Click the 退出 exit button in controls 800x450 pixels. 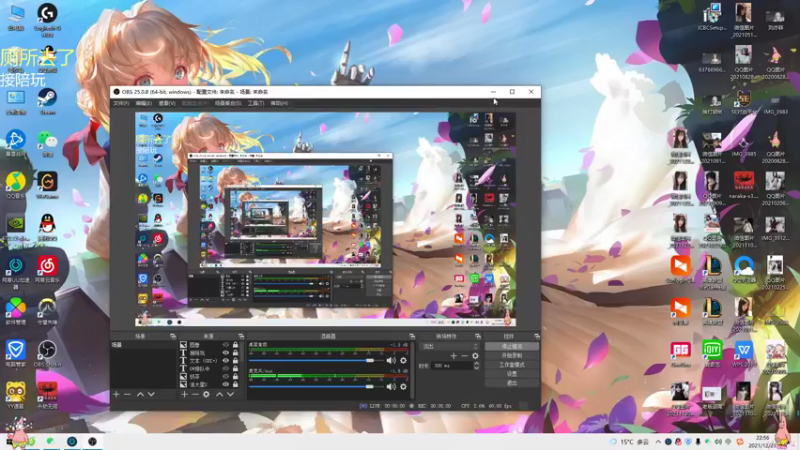pyautogui.click(x=511, y=383)
